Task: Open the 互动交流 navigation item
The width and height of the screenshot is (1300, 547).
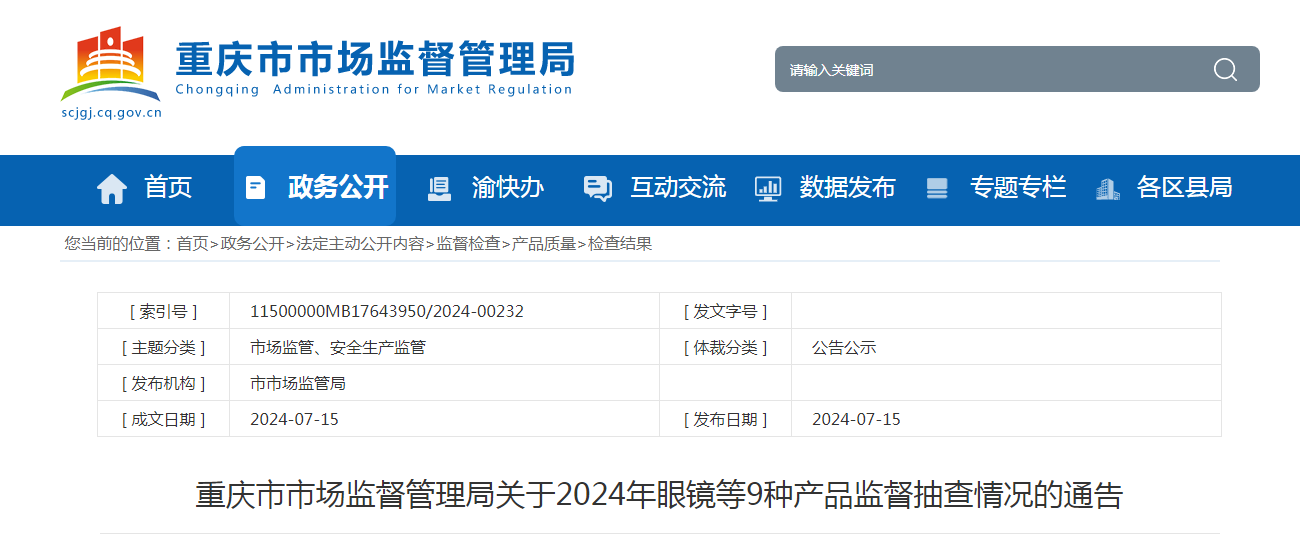Action: 678,187
